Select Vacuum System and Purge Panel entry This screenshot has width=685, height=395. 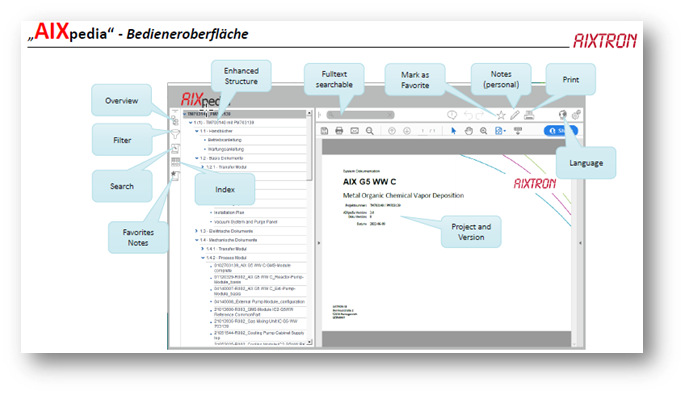246,222
